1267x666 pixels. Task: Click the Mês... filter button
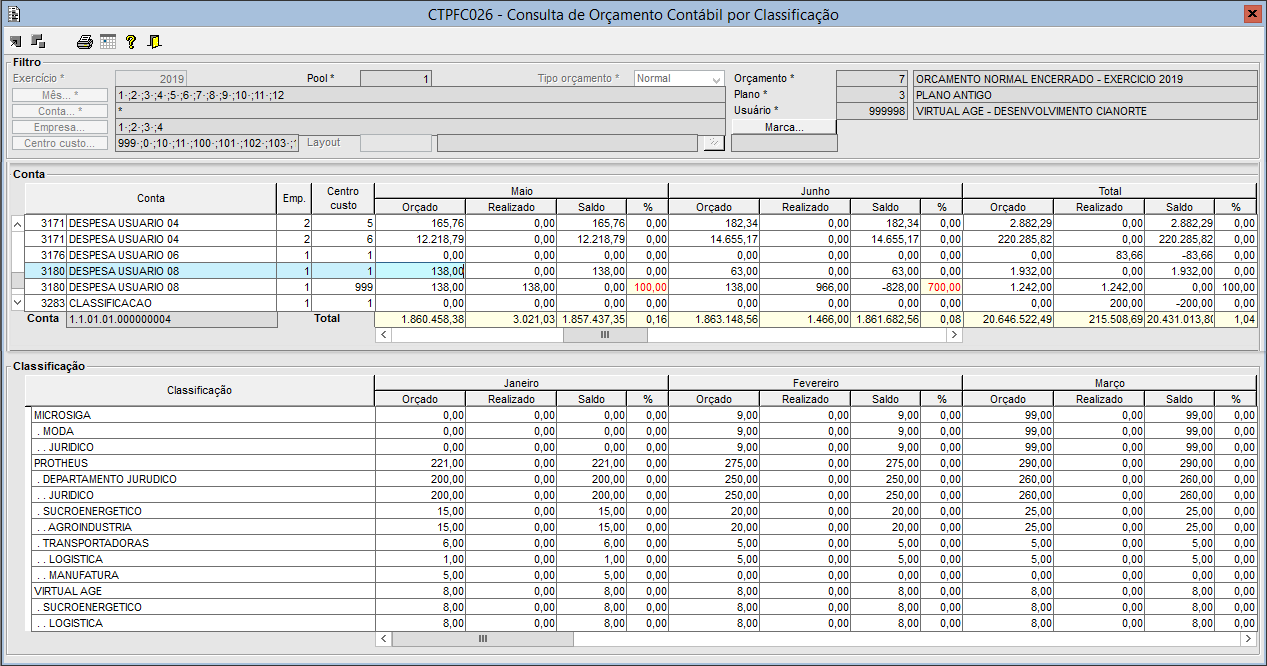(x=60, y=95)
